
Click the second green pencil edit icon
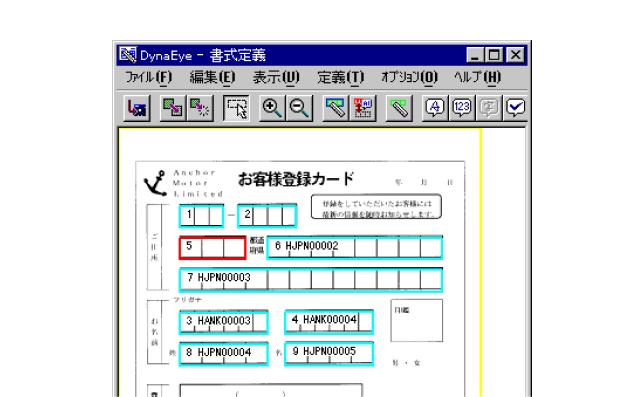(x=399, y=108)
